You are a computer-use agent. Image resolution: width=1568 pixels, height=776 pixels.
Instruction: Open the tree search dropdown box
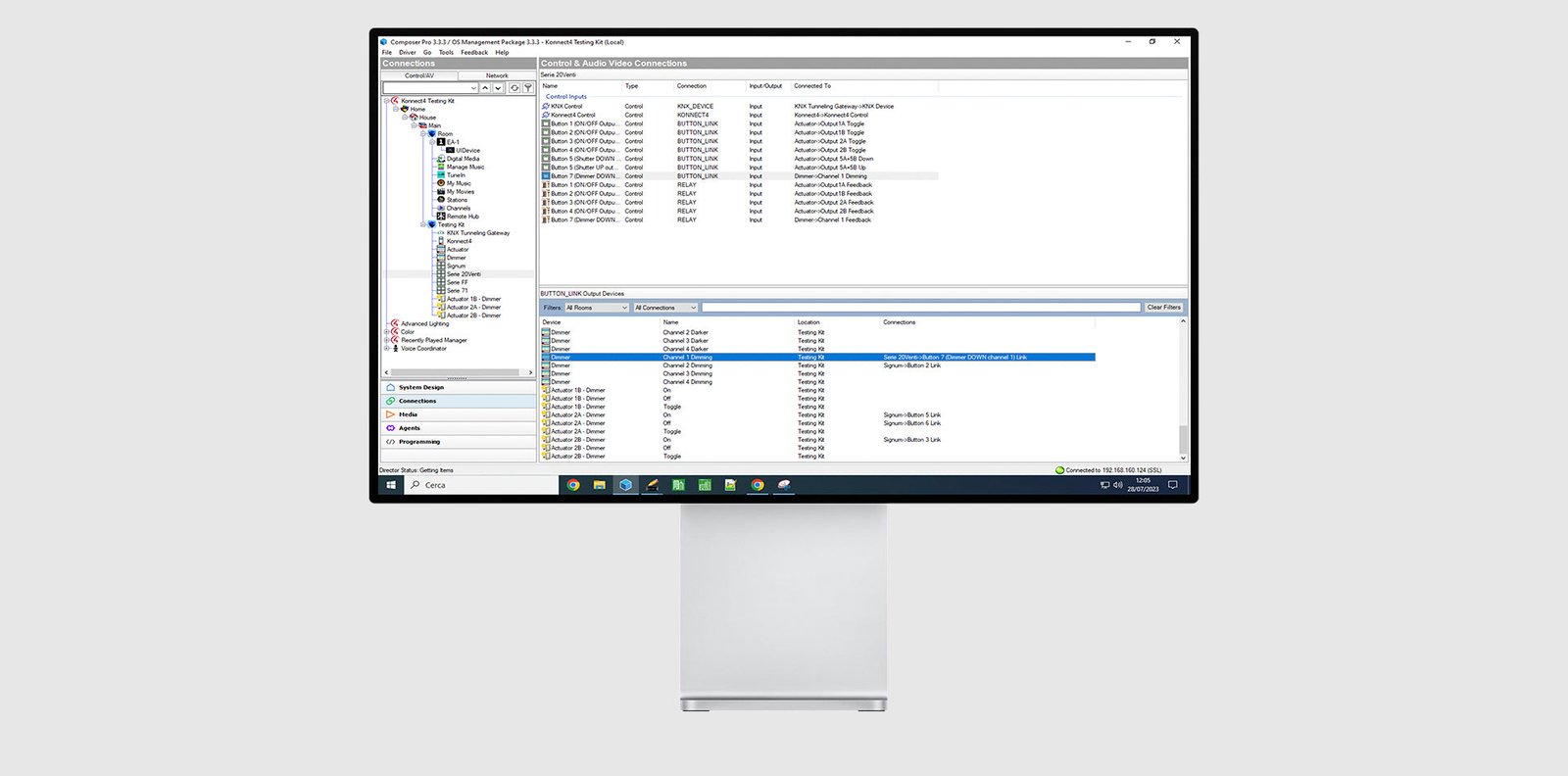(x=430, y=88)
